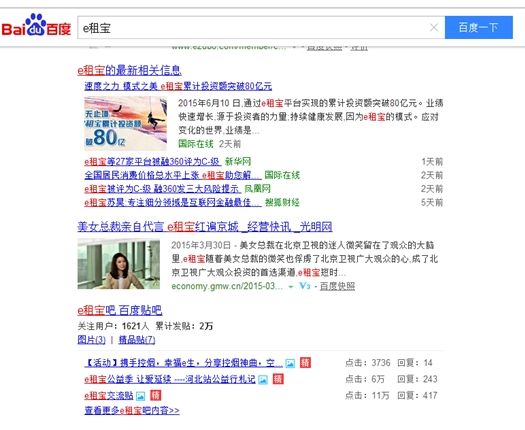This screenshot has width=525, height=430.
Task: Click the V3 credibility badge icon
Action: (x=305, y=286)
